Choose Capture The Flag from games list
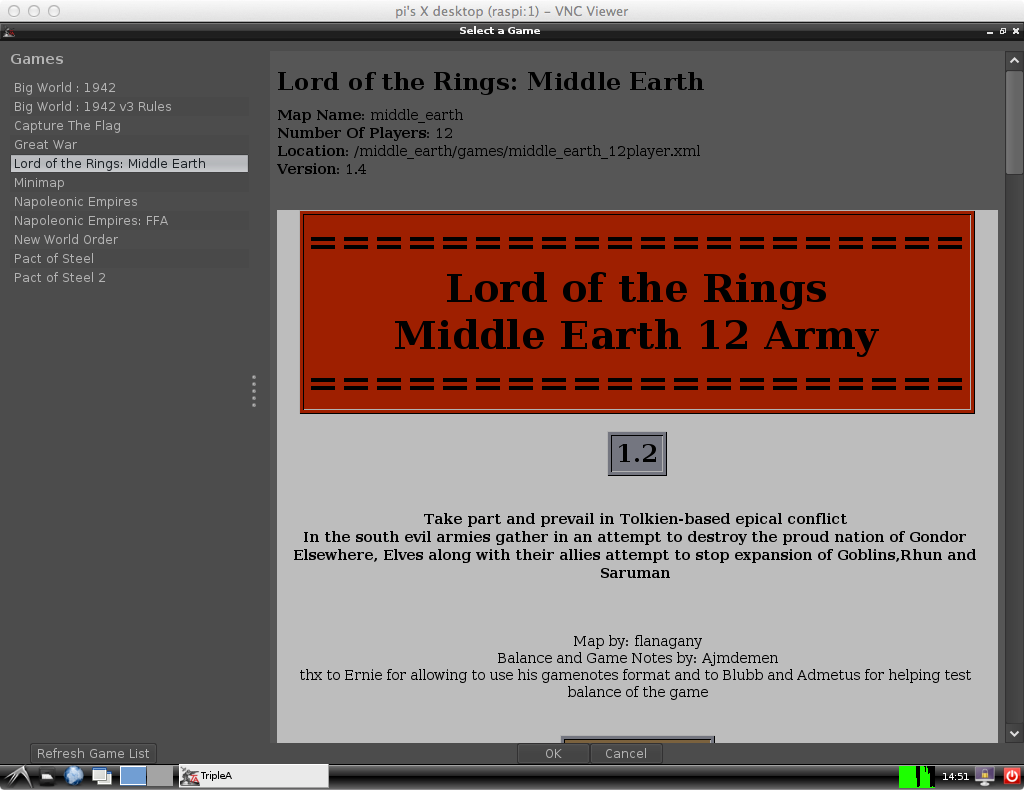The height and width of the screenshot is (790, 1024). pyautogui.click(x=129, y=125)
